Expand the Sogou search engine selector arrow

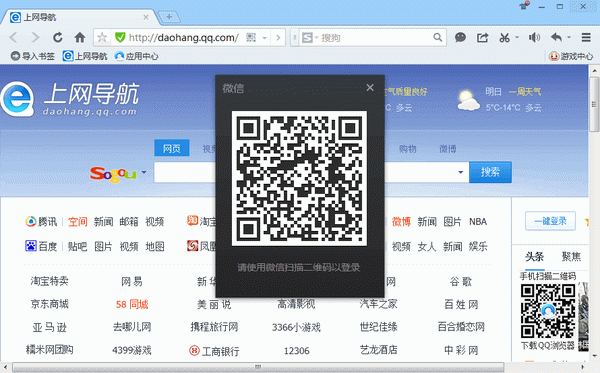click(x=144, y=172)
